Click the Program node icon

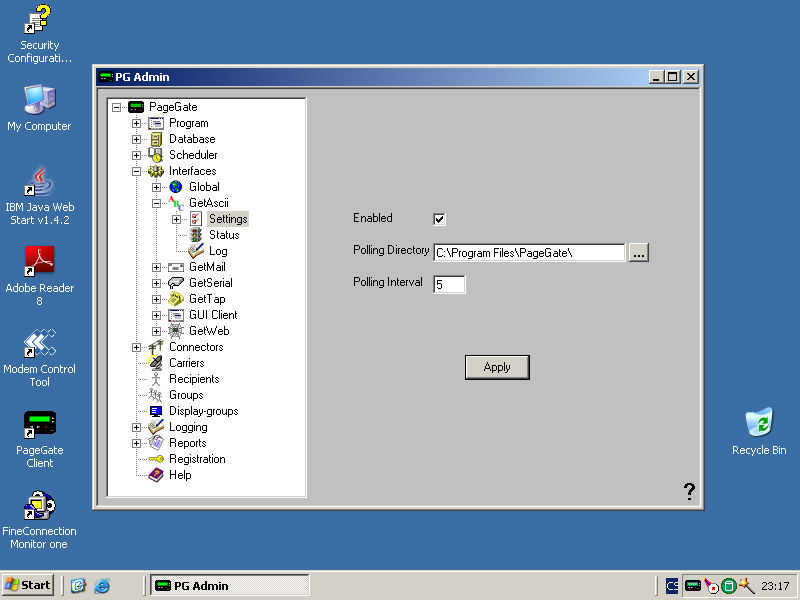tap(156, 123)
